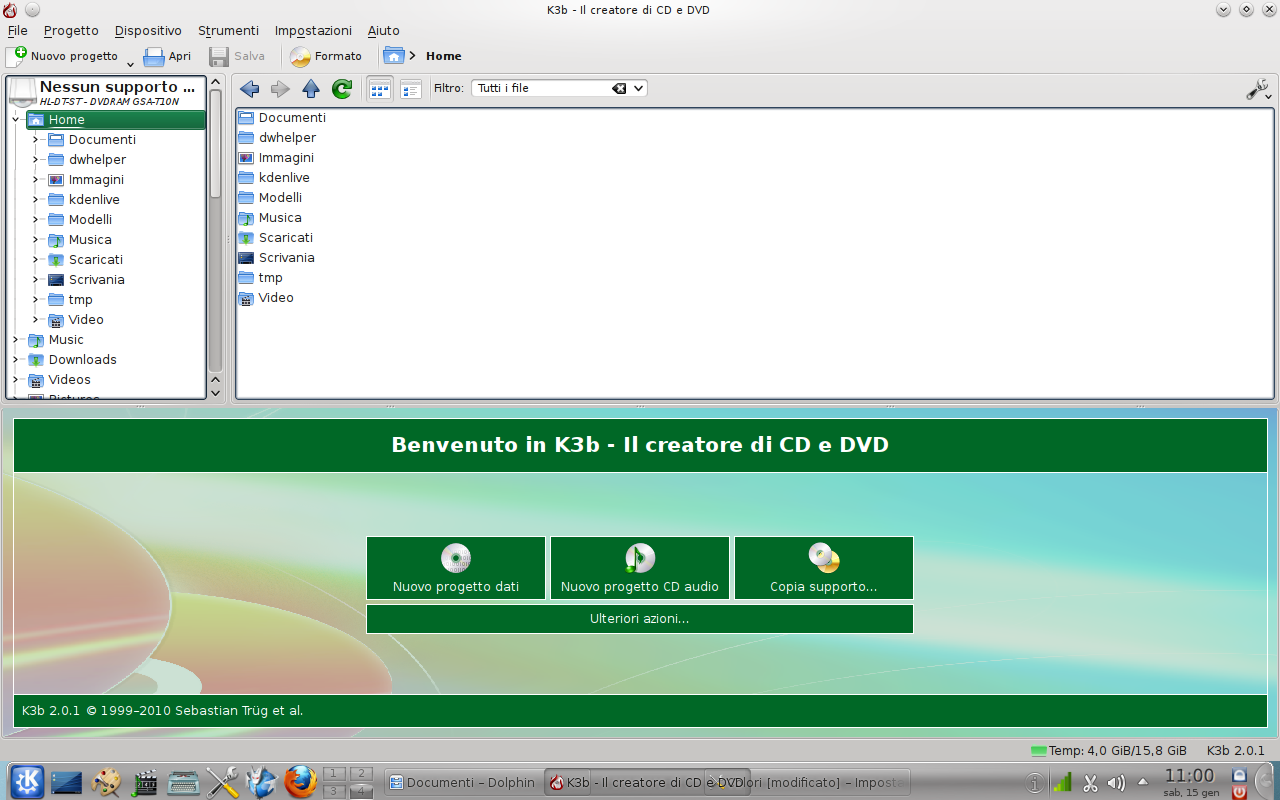This screenshot has height=800, width=1280.
Task: Open the volume control in the tray
Action: point(1117,782)
